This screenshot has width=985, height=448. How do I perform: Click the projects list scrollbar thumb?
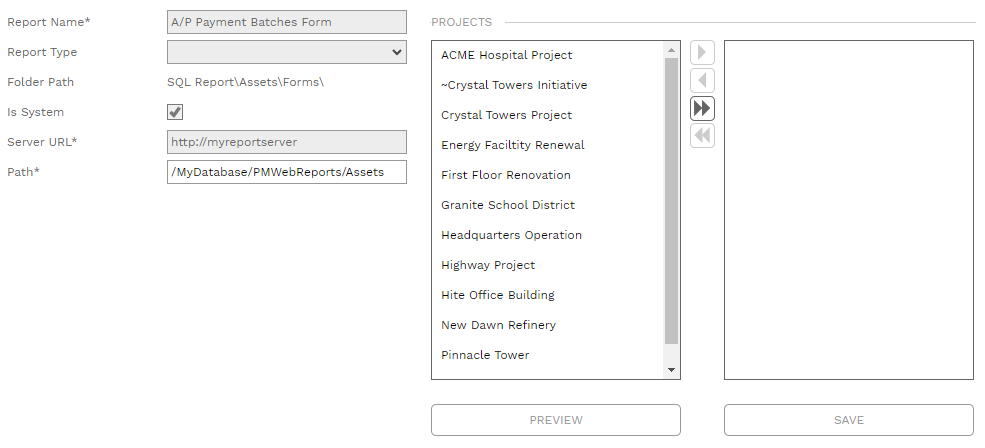point(671,200)
